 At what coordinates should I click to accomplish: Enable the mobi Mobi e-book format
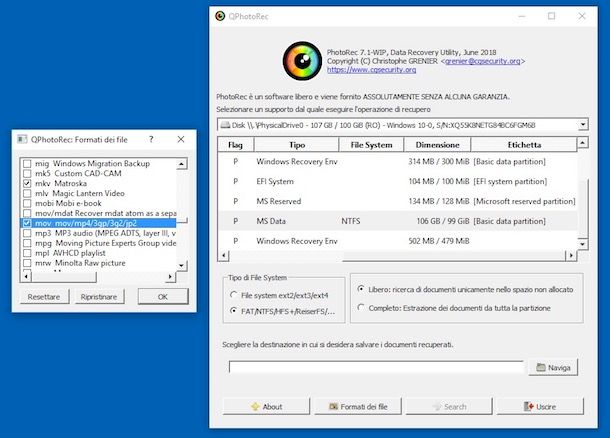pos(27,203)
